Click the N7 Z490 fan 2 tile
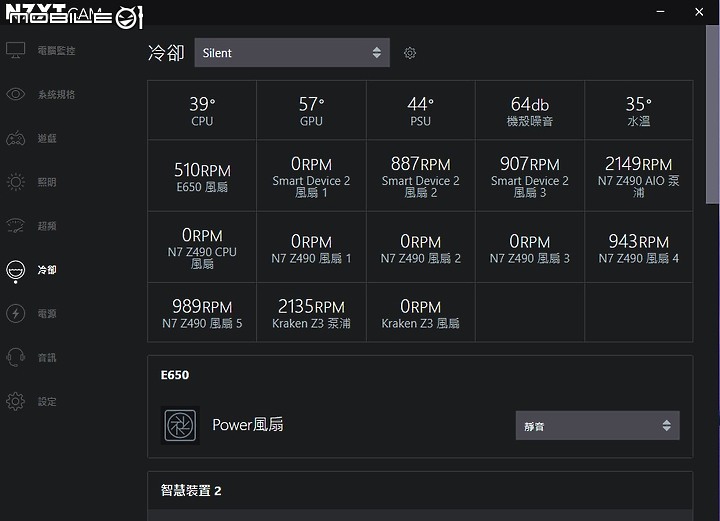Viewport: 720px width, 521px height. pos(421,247)
